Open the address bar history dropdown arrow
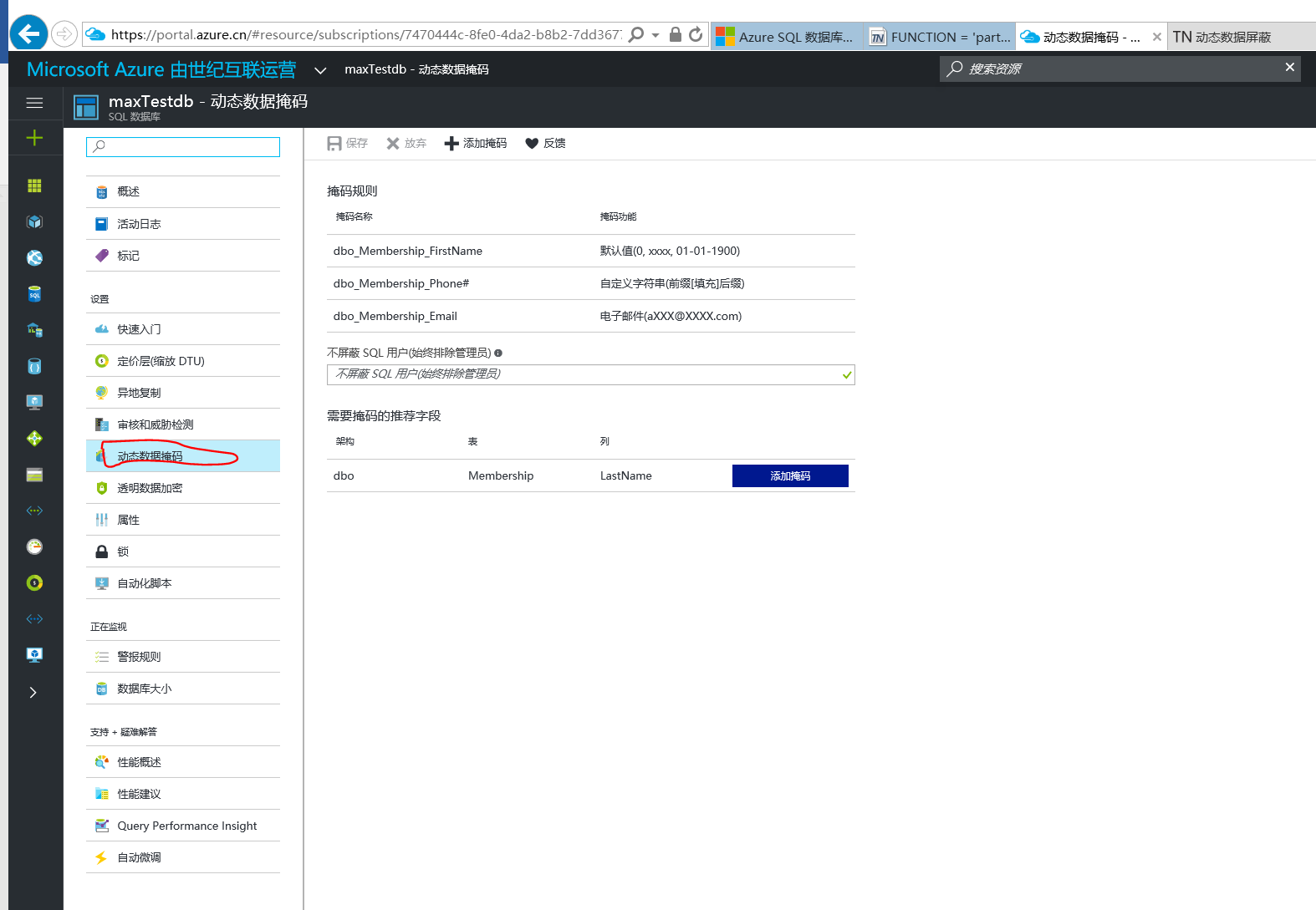Viewport: 1316px width, 910px height. coord(655,35)
